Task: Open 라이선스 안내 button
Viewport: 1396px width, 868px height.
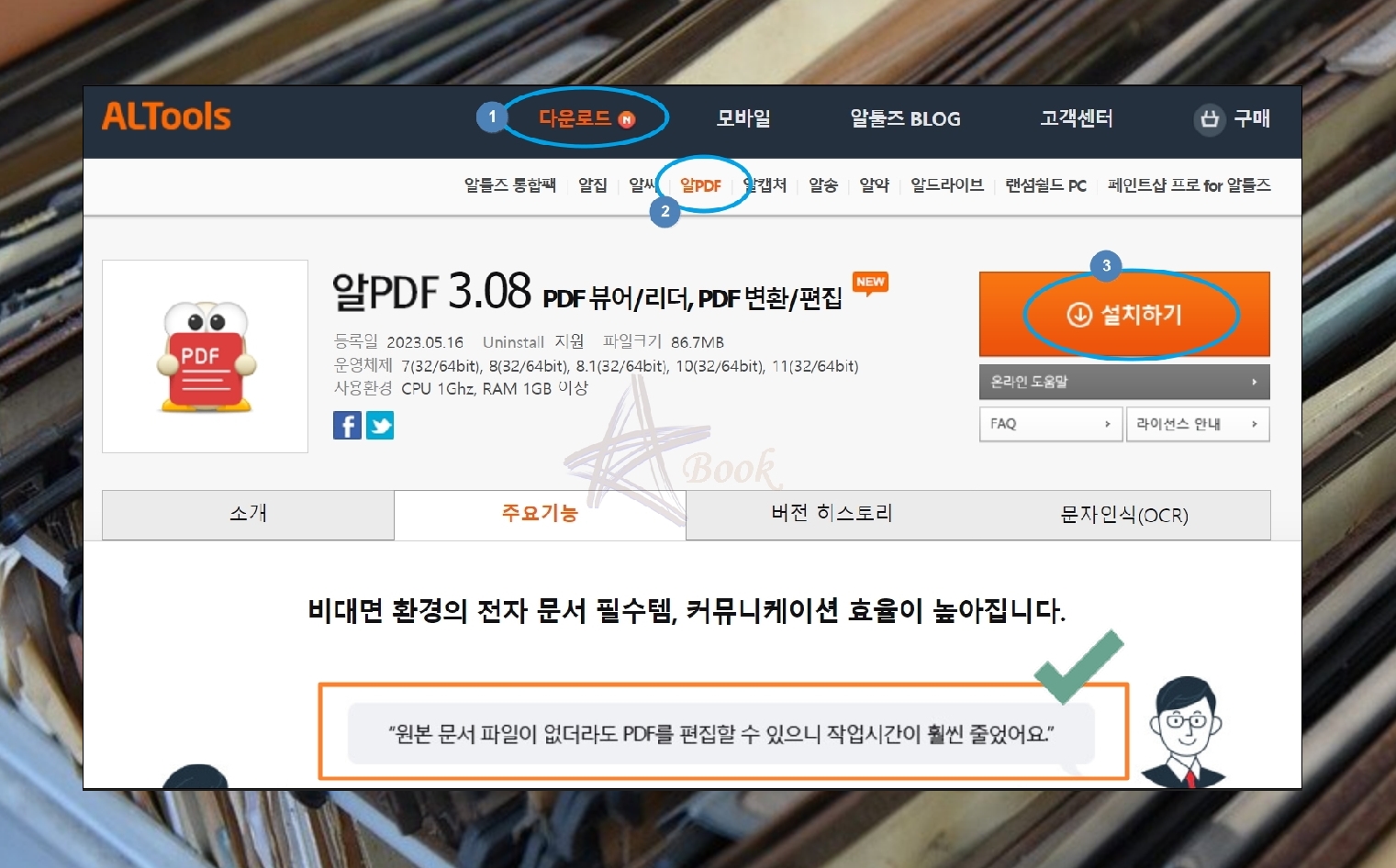Action: [1198, 424]
